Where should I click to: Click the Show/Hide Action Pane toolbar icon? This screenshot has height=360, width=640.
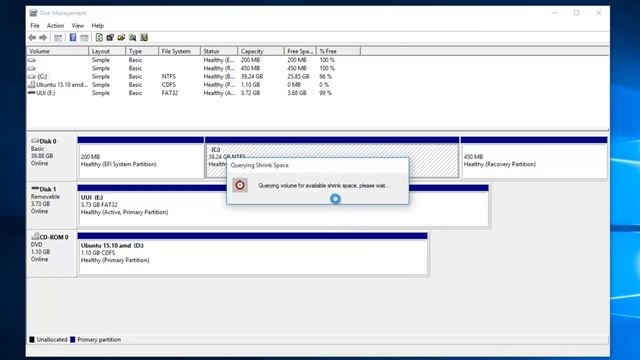click(84, 38)
